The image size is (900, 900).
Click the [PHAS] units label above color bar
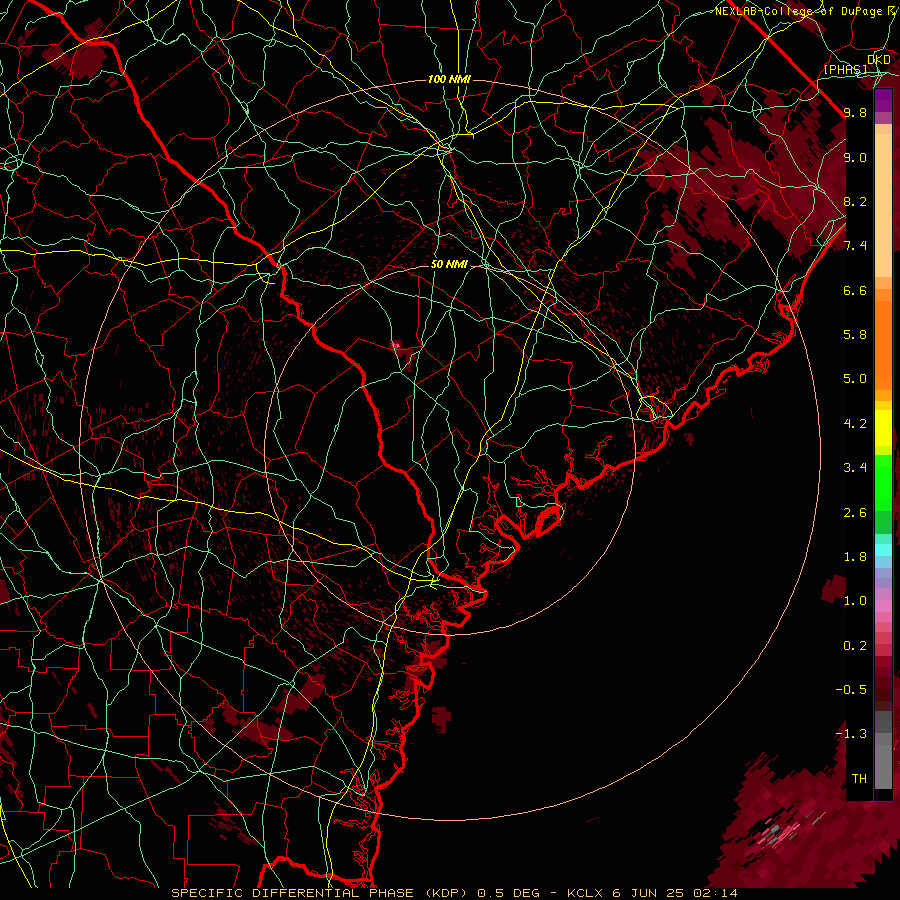tap(845, 69)
